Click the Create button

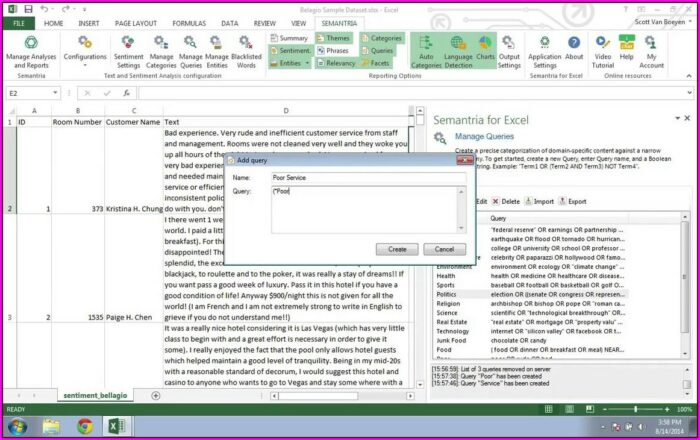(397, 249)
